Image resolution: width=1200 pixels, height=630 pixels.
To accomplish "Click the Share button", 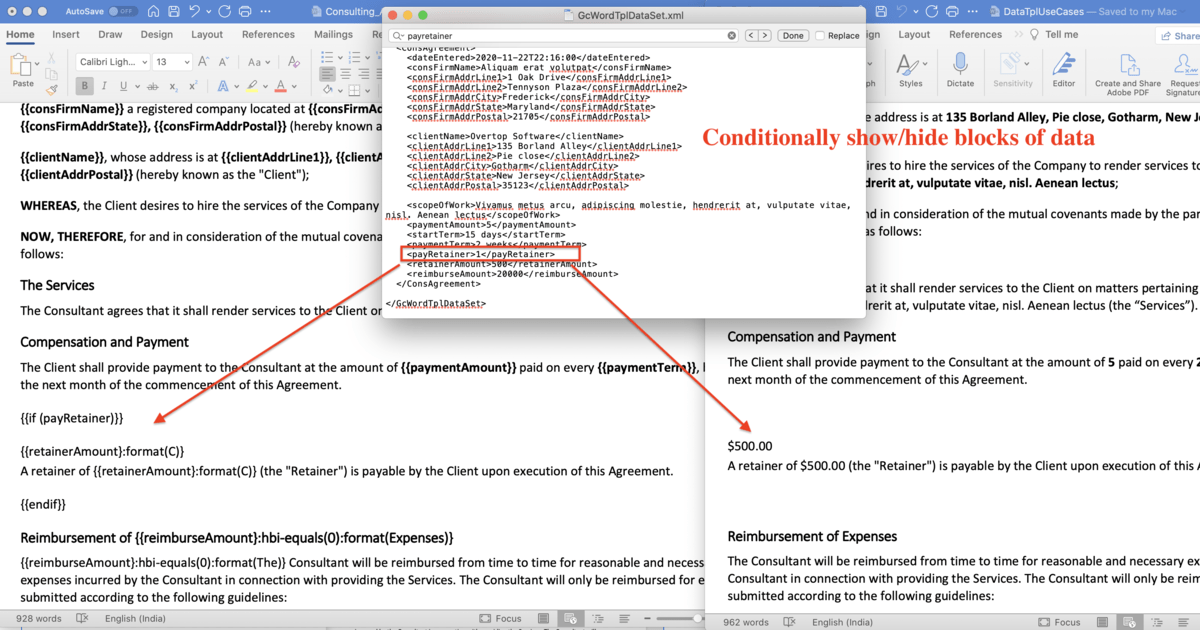I will pos(1182,35).
